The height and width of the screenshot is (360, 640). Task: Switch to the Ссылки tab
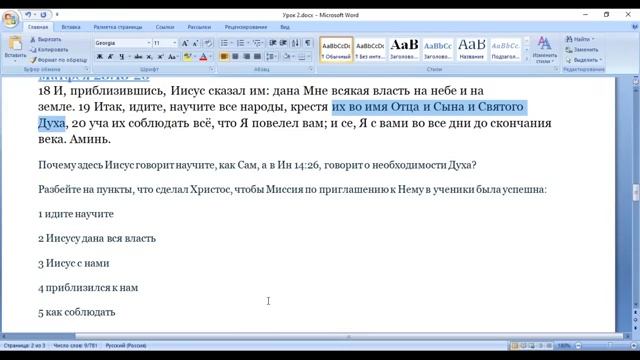coord(165,27)
